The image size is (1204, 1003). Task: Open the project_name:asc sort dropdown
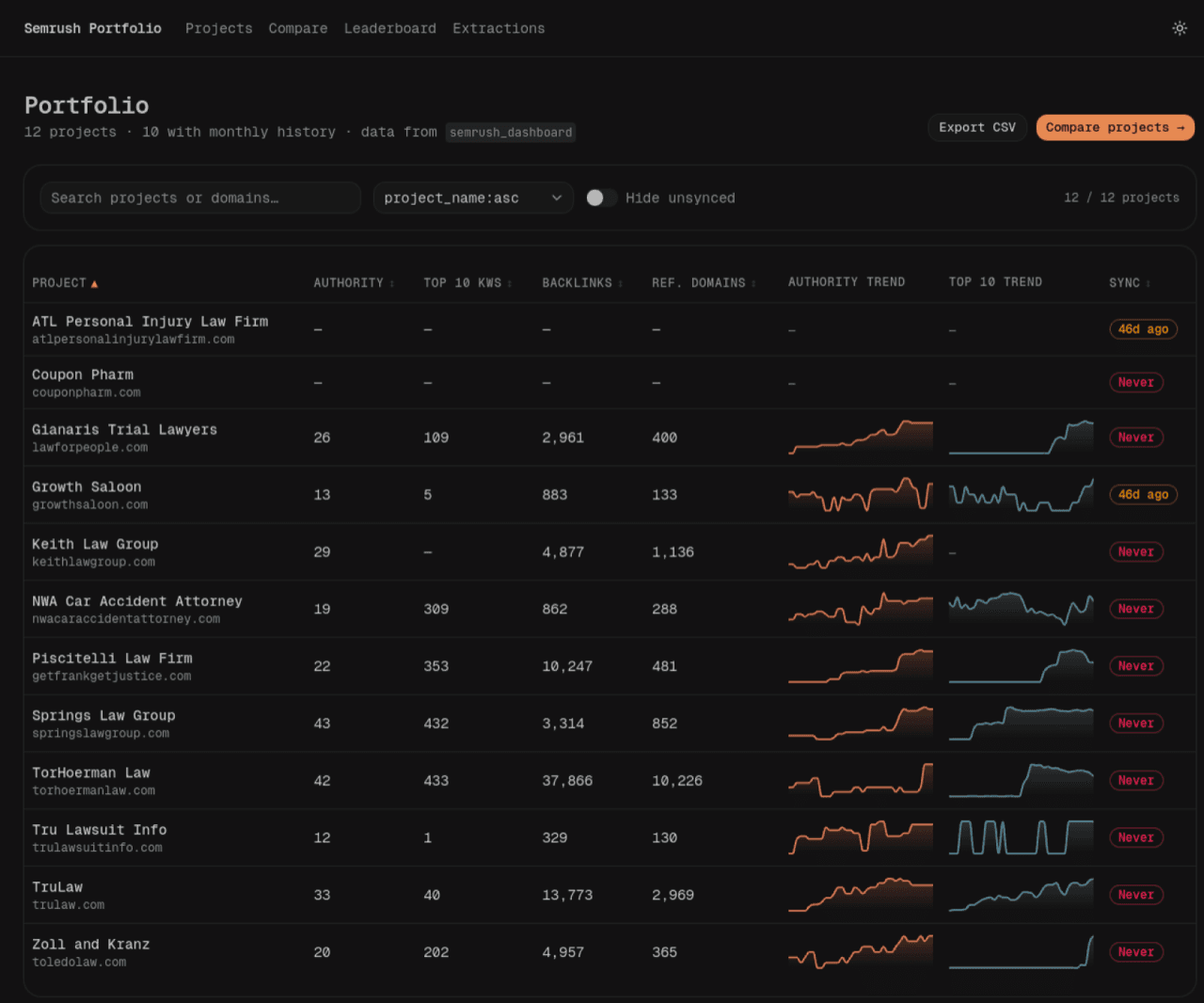[x=473, y=198]
